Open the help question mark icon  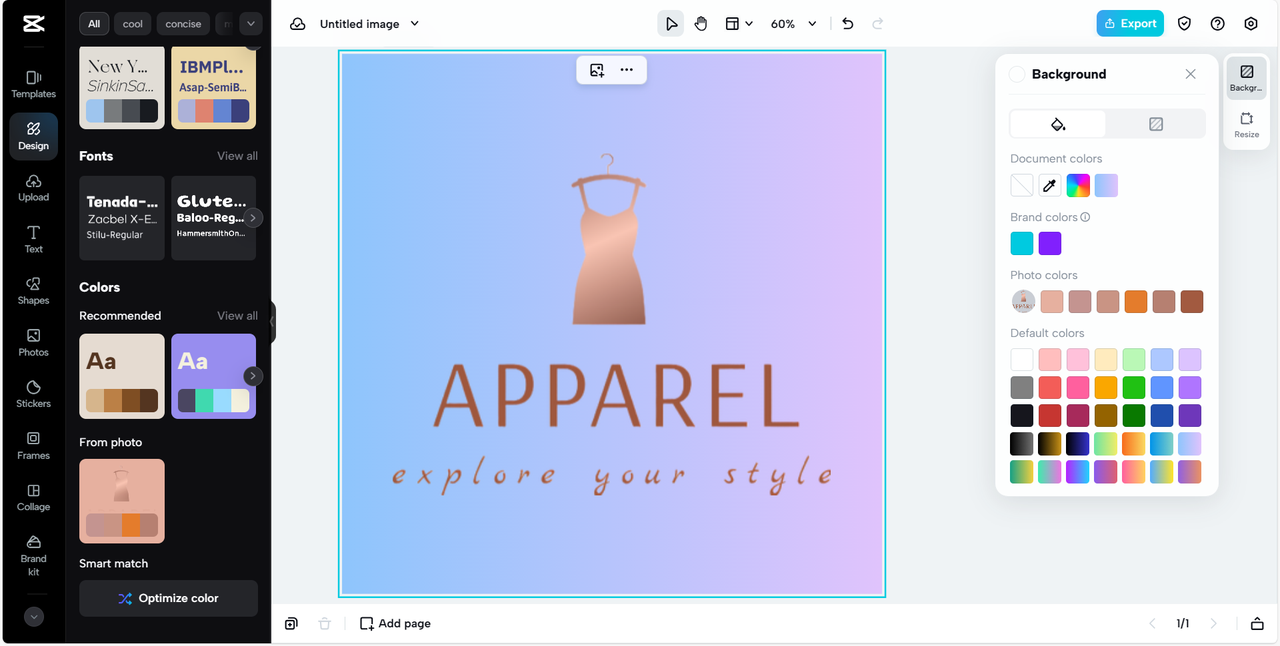pos(1217,24)
